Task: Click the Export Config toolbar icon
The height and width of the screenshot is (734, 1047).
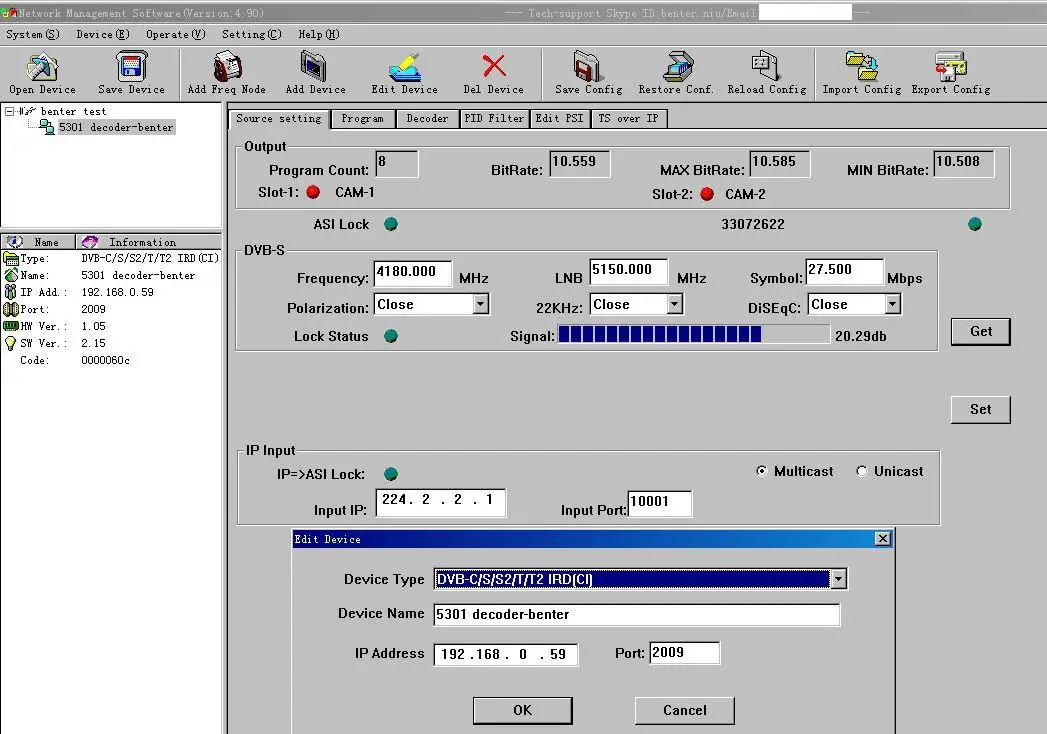Action: coord(950,68)
